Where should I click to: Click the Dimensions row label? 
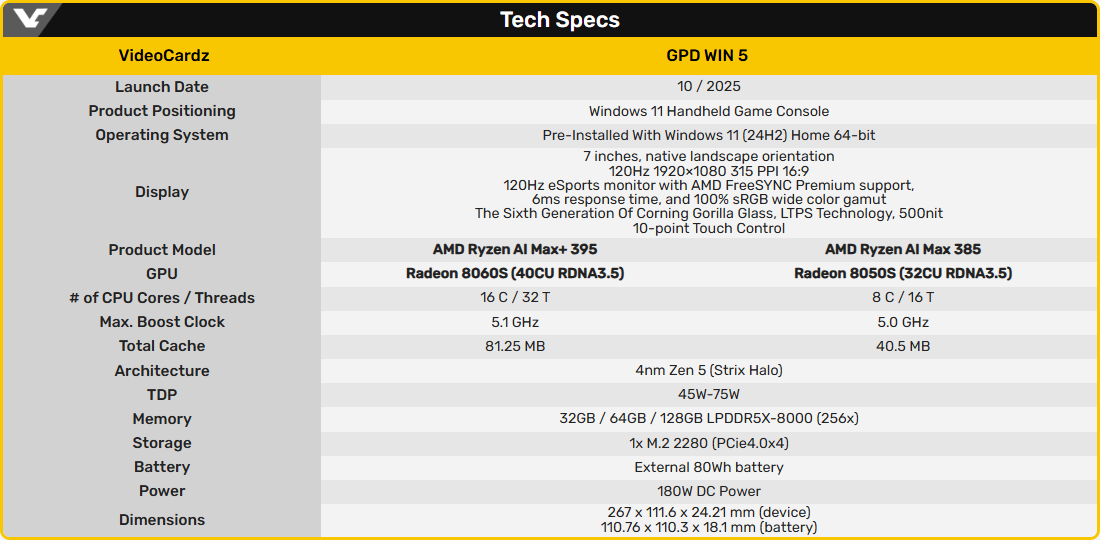coord(162,520)
